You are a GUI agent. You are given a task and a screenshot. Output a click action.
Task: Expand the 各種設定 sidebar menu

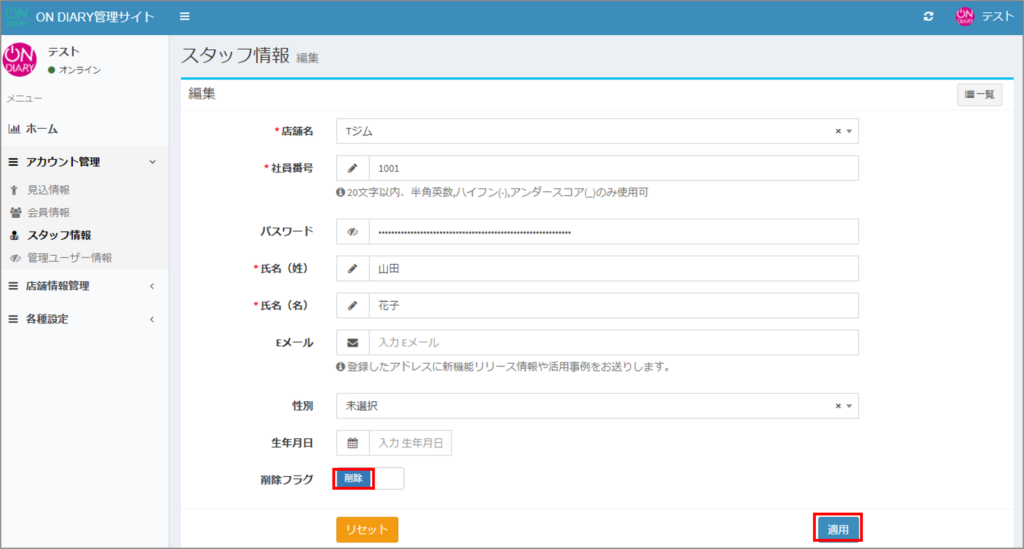80,319
